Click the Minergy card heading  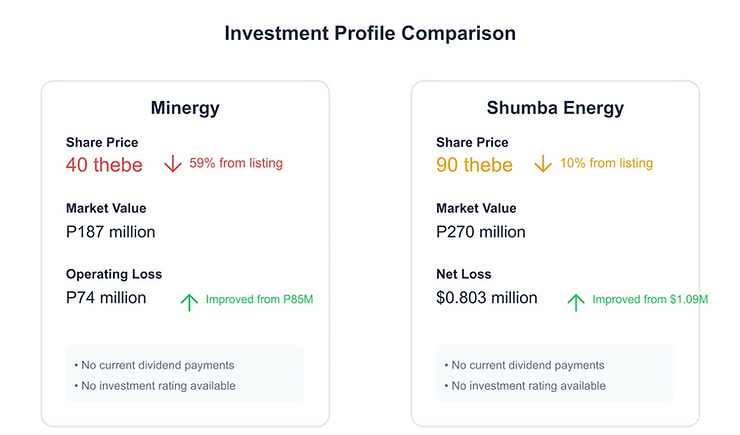pos(185,108)
